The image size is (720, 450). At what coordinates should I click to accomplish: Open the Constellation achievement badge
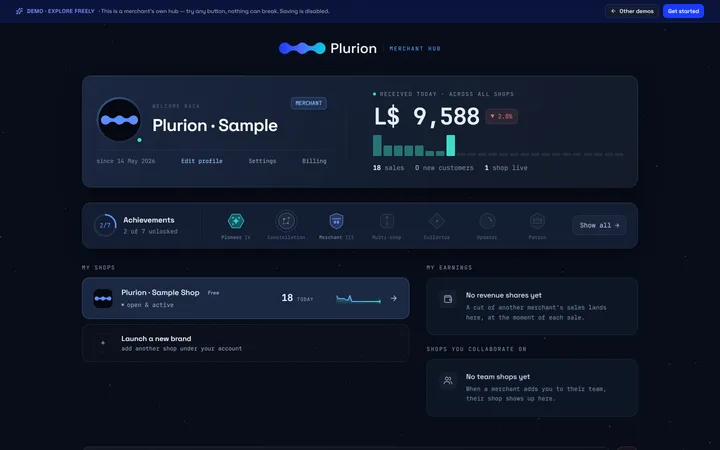pos(286,221)
